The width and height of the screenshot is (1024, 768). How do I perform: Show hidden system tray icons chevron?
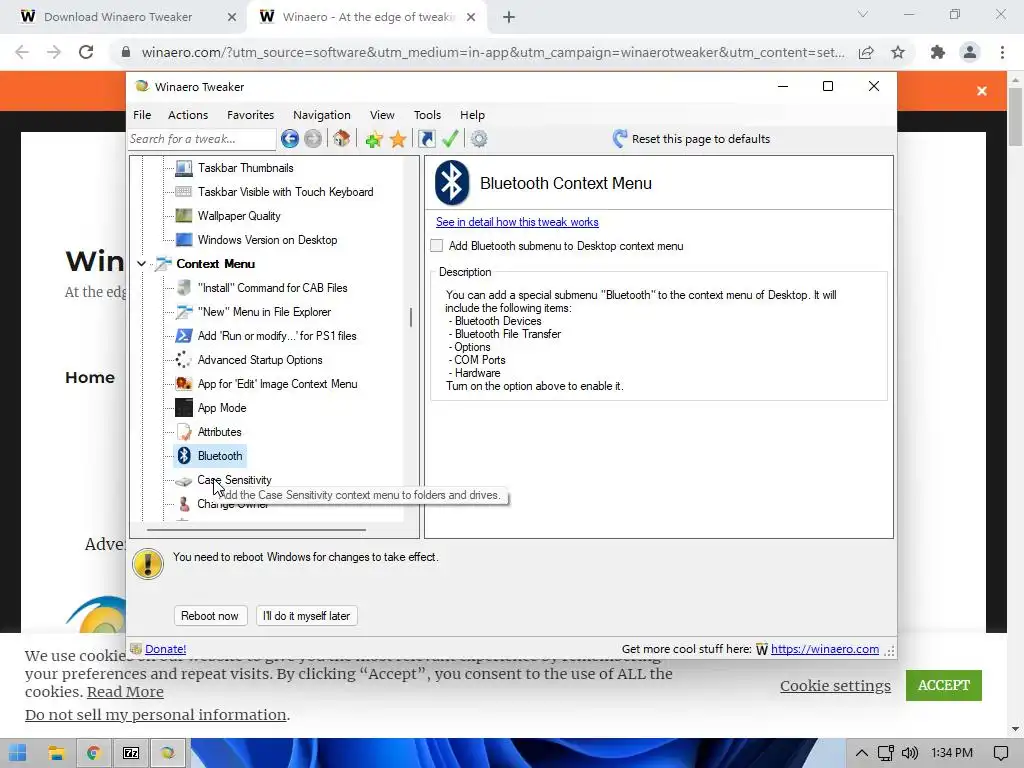click(862, 753)
